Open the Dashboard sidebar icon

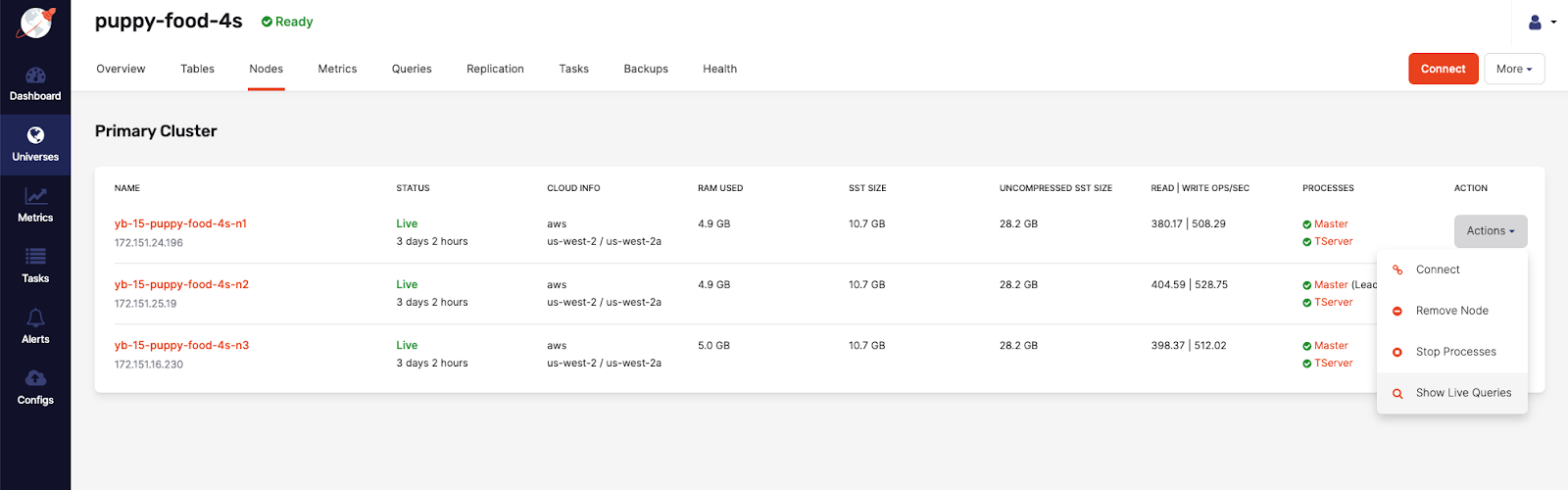pos(35,76)
